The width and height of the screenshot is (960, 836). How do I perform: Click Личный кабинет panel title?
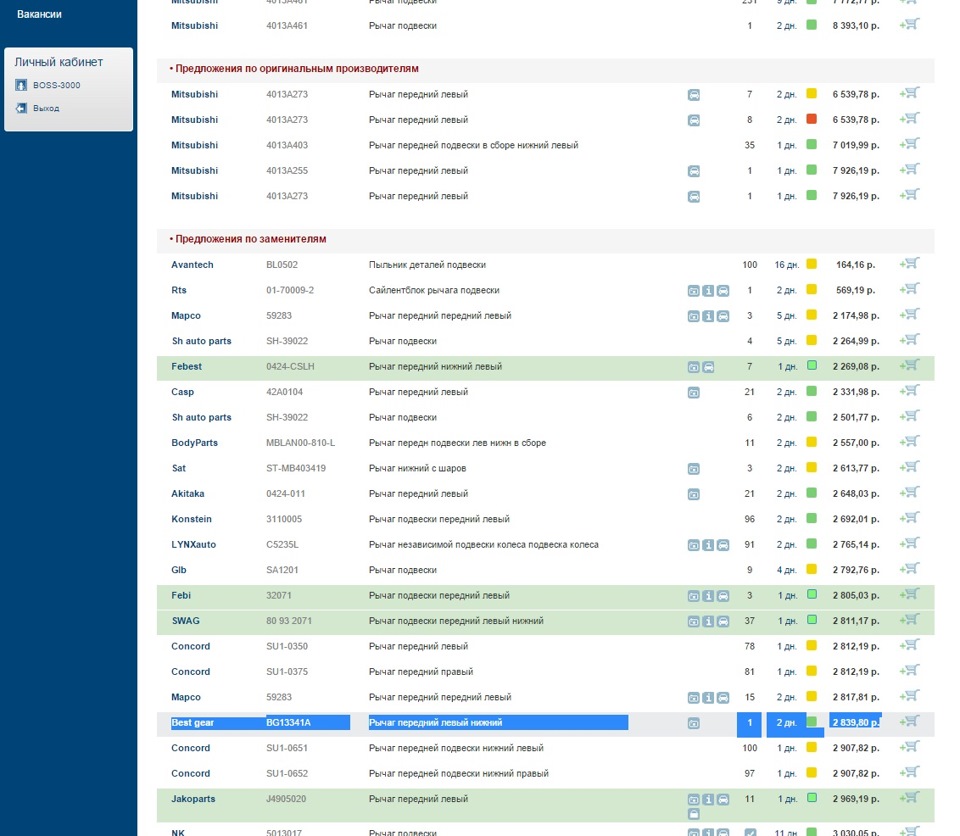click(59, 62)
